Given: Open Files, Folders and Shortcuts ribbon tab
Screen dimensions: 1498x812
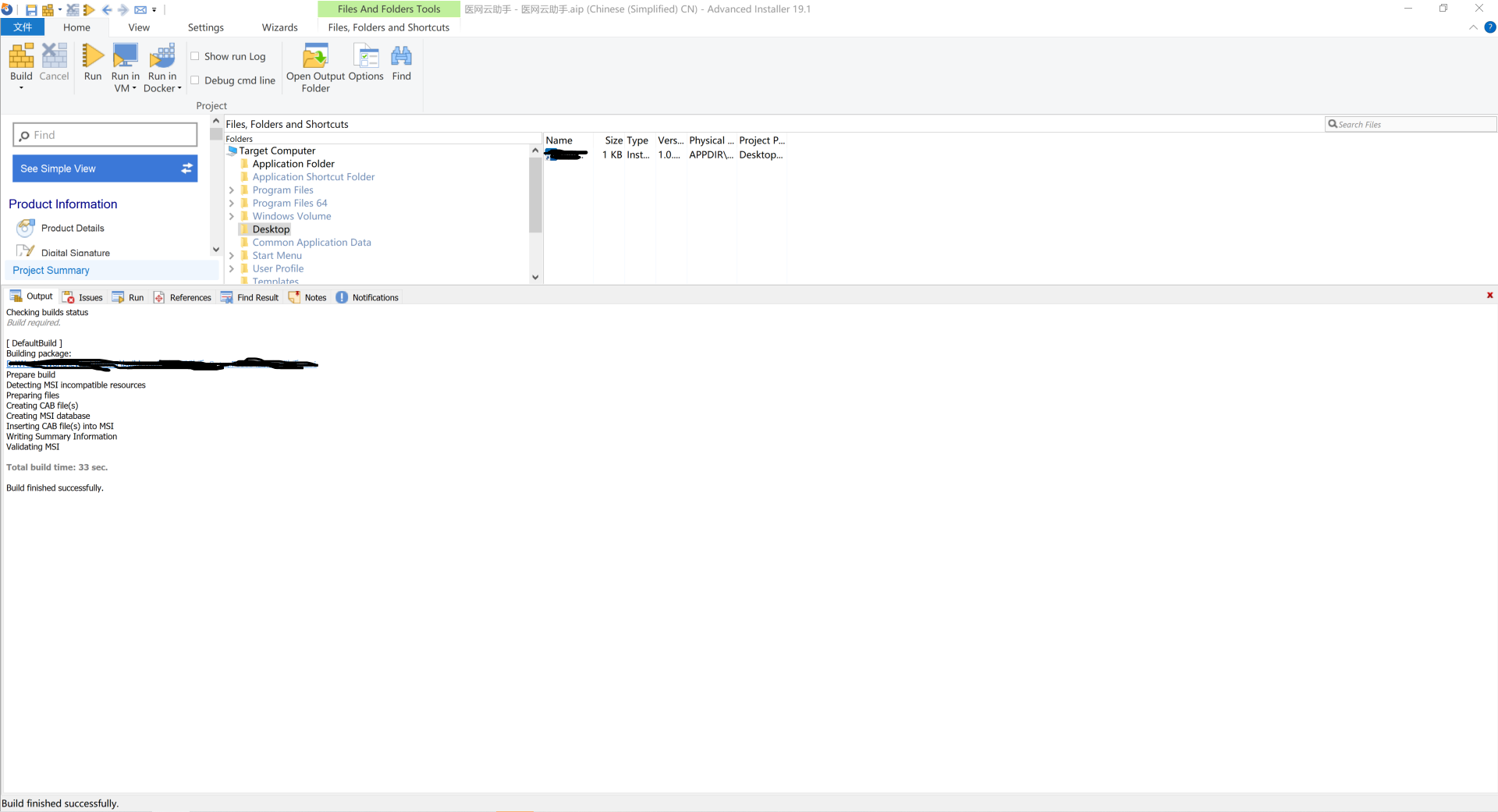Looking at the screenshot, I should pyautogui.click(x=389, y=27).
